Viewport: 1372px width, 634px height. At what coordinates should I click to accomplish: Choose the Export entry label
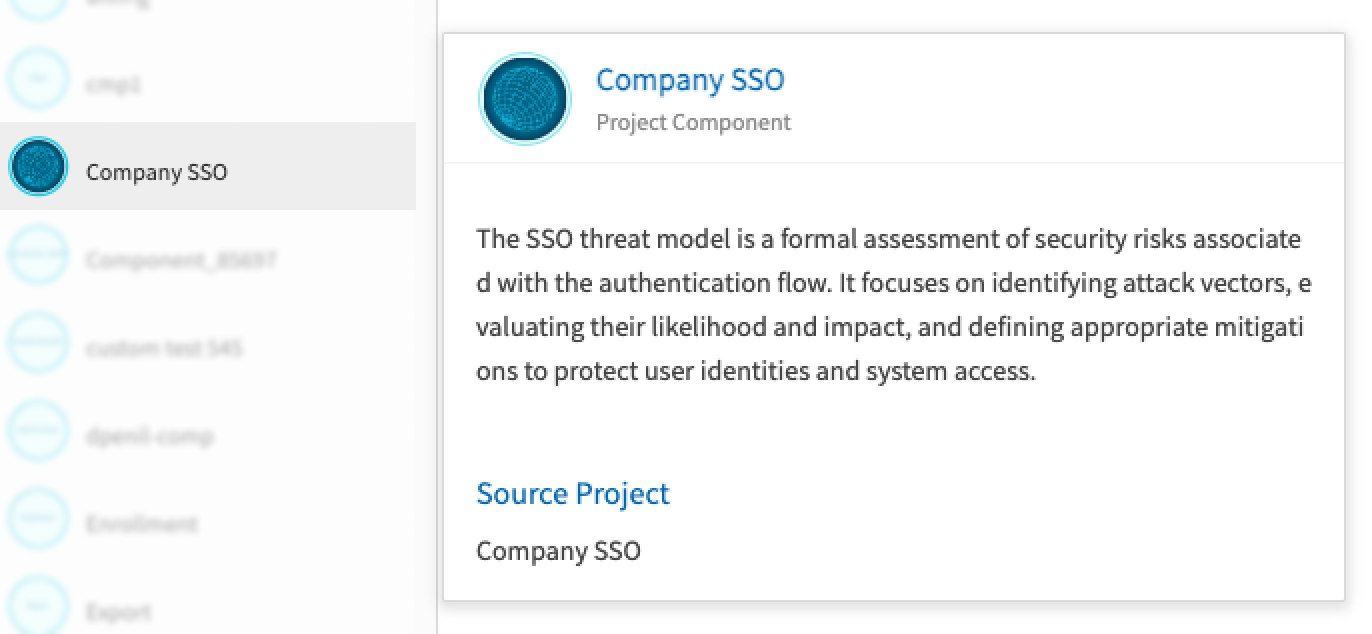click(x=118, y=612)
